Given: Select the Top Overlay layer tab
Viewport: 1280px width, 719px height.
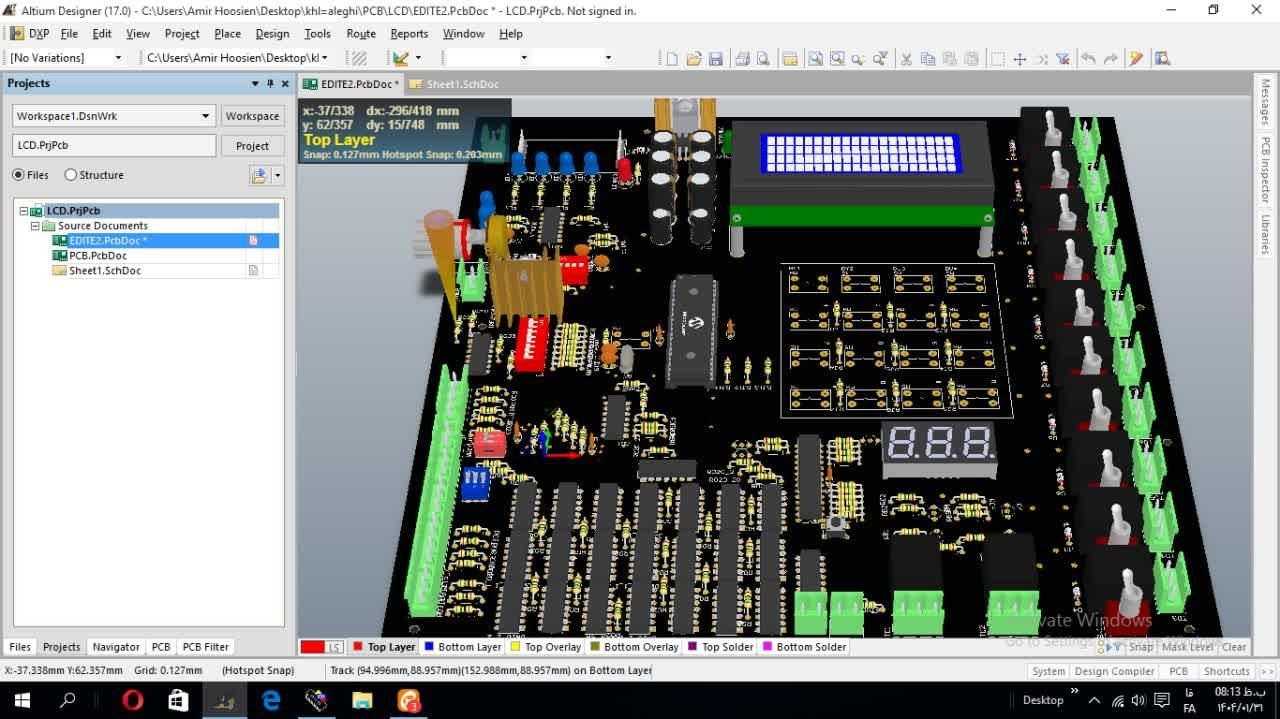Looking at the screenshot, I should (546, 647).
